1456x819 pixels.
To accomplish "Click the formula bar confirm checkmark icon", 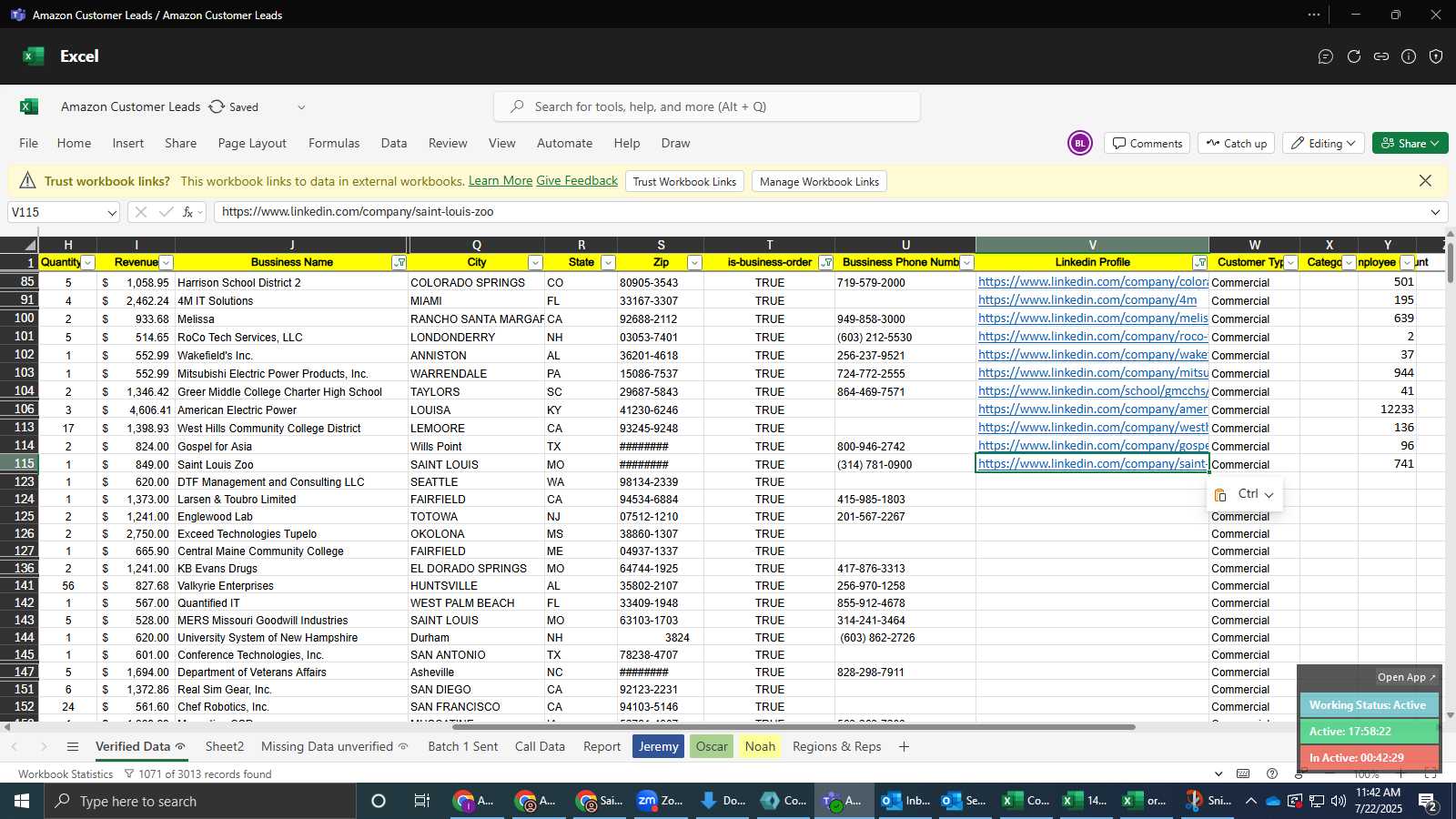I will click(166, 212).
